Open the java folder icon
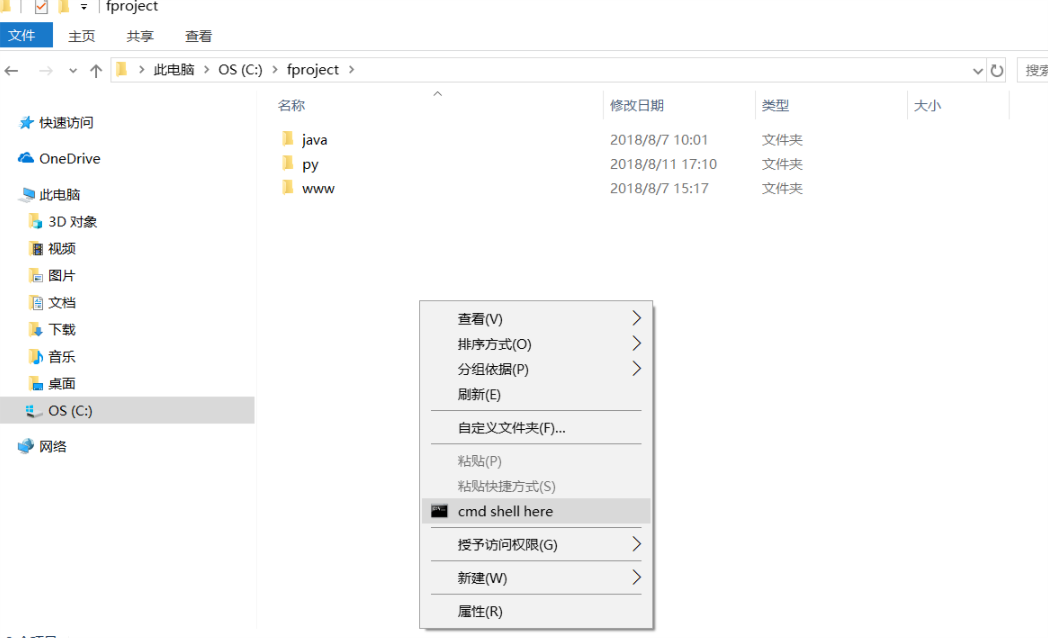This screenshot has width=1048, height=638. pyautogui.click(x=288, y=139)
